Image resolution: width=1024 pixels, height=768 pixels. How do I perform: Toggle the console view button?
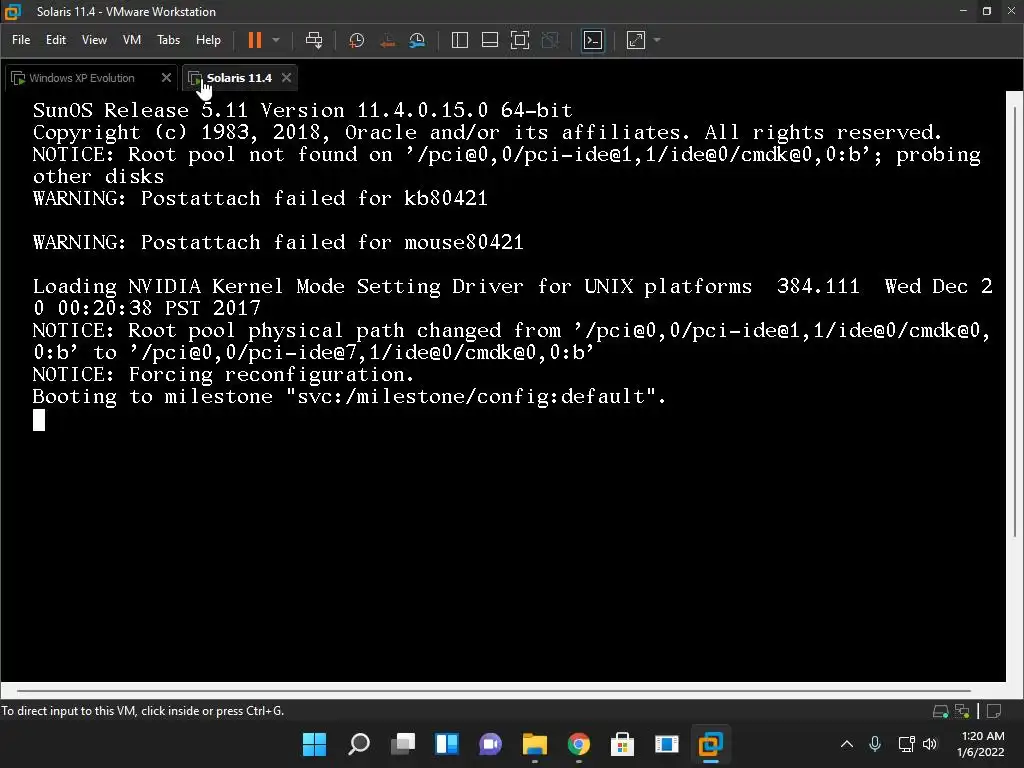click(593, 40)
